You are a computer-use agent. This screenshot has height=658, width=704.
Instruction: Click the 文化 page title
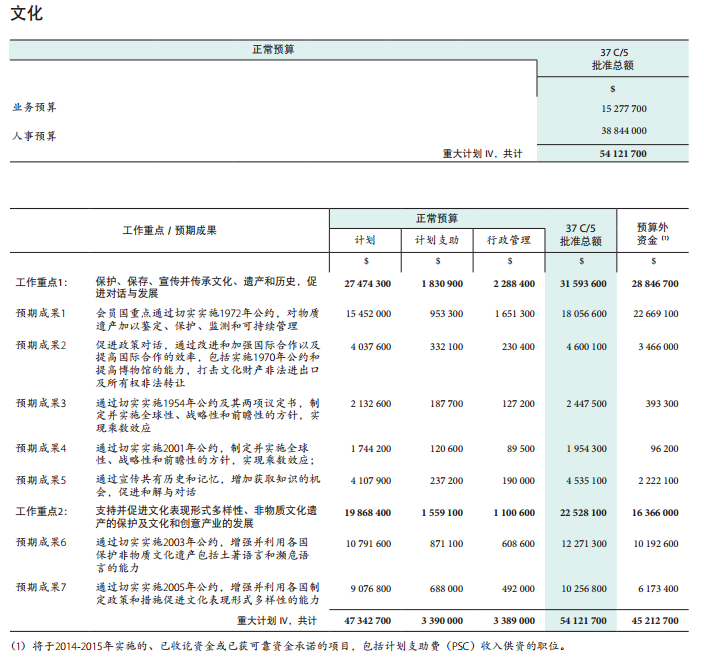pyautogui.click(x=27, y=14)
